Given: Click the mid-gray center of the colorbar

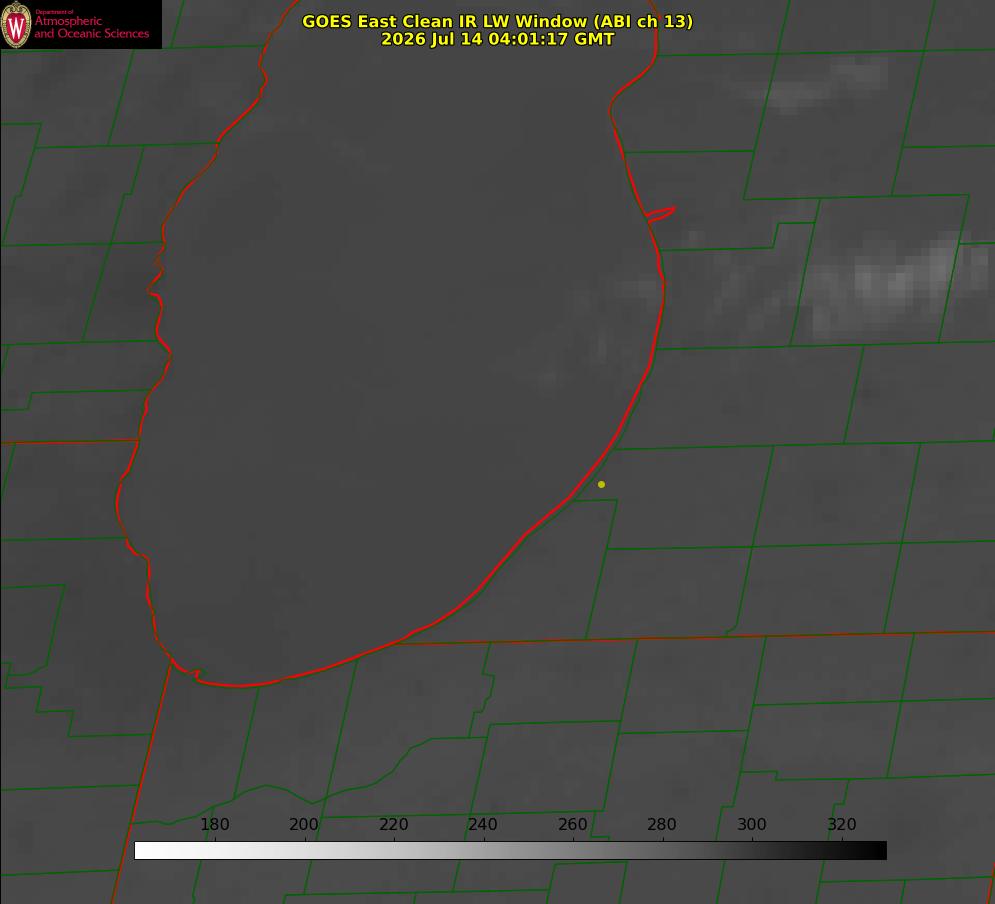Looking at the screenshot, I should point(510,850).
